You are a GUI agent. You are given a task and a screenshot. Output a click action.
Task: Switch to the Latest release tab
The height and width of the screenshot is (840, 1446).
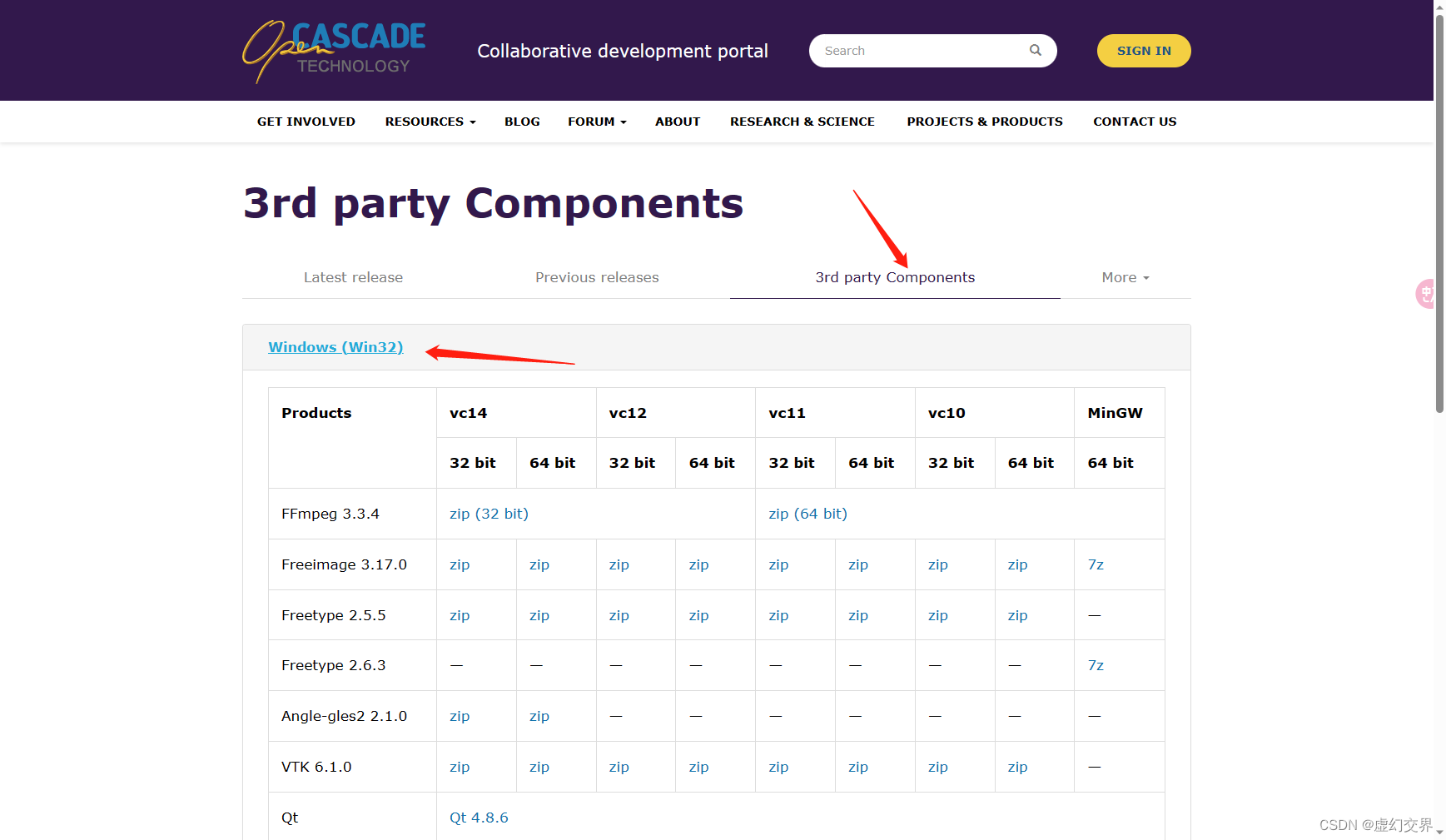tap(353, 277)
